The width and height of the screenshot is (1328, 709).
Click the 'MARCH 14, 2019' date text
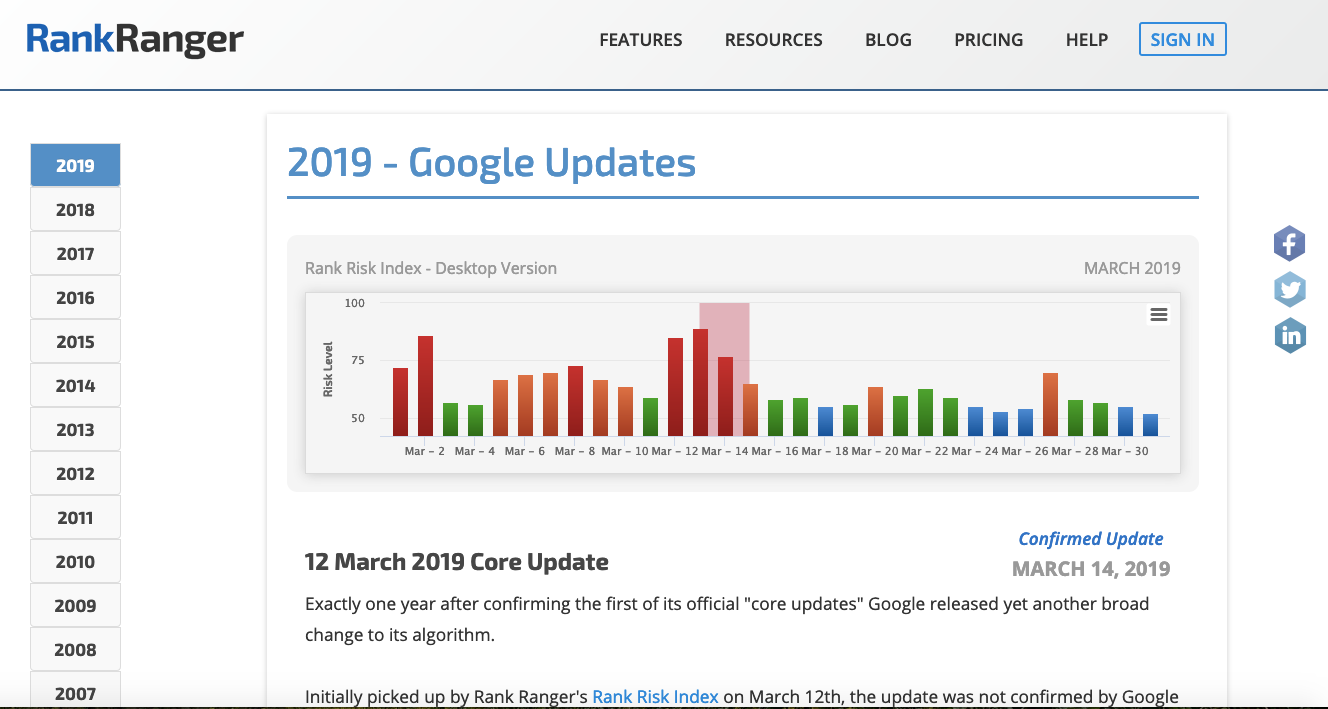coord(1091,569)
